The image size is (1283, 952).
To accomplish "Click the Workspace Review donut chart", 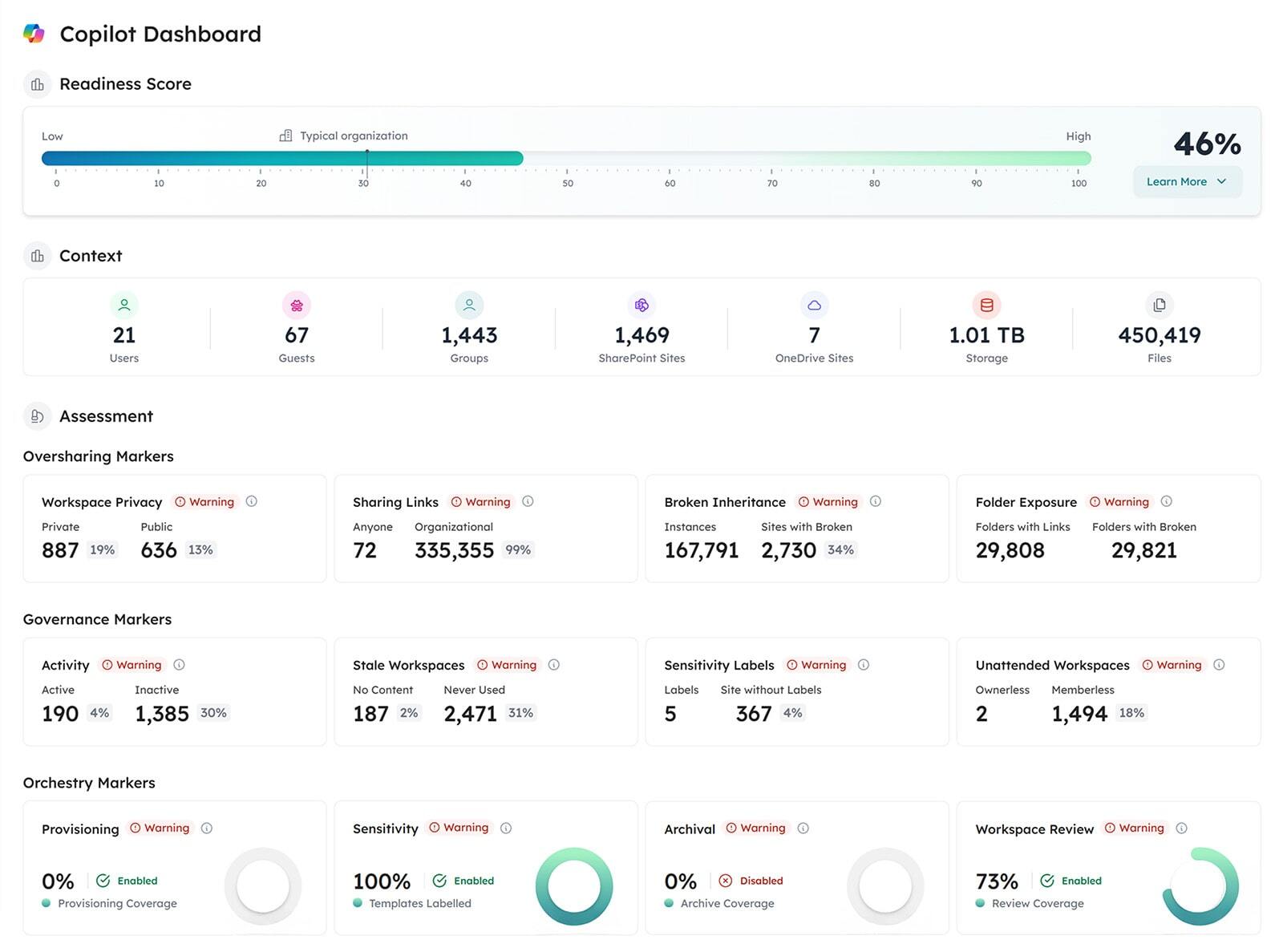I will (x=1198, y=886).
